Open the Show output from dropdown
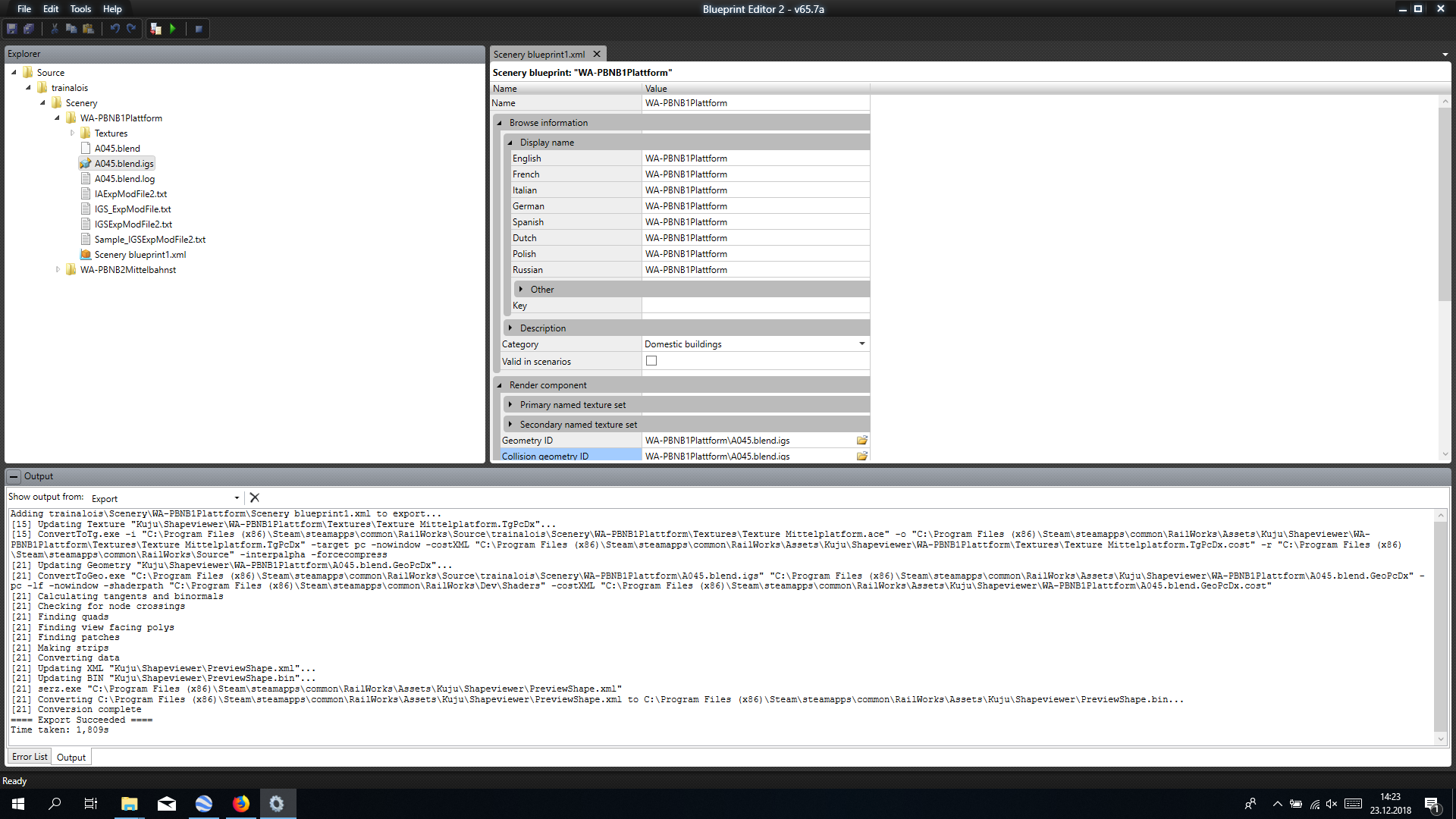1456x819 pixels. (237, 498)
